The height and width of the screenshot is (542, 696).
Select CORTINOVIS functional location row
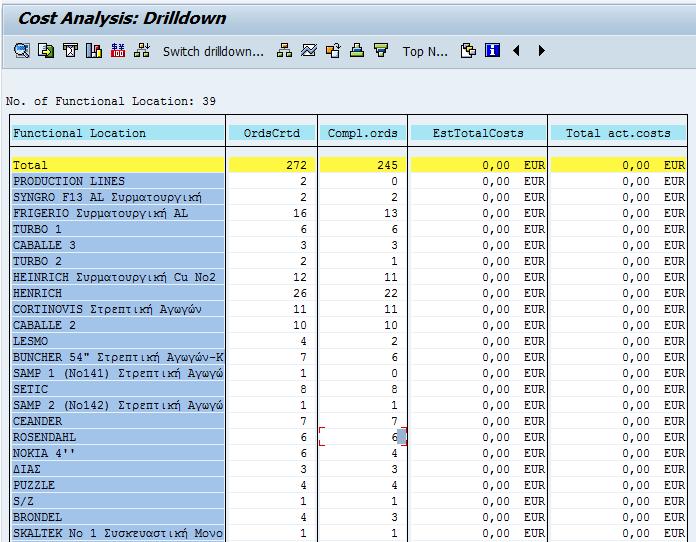coord(118,309)
